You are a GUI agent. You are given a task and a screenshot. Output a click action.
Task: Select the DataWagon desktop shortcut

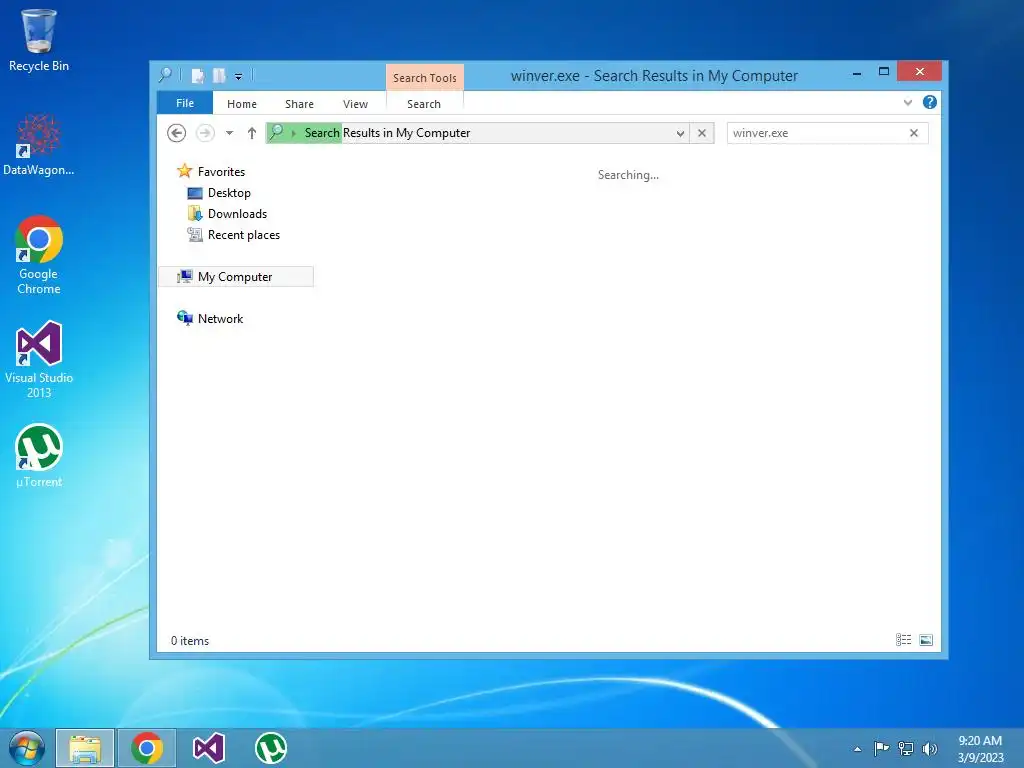tap(39, 145)
